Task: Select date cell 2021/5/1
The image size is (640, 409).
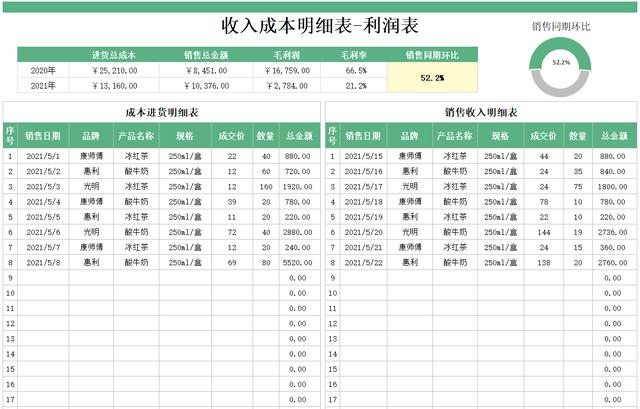Action: click(43, 156)
